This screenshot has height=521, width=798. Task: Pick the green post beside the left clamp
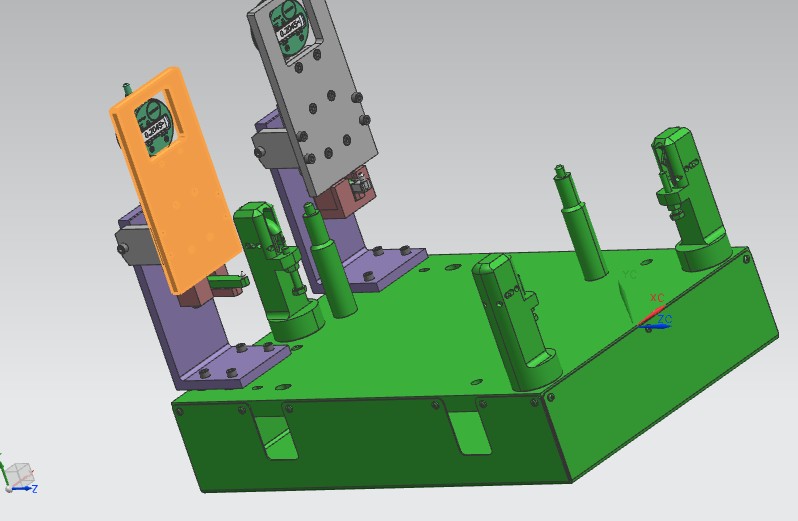click(x=330, y=262)
